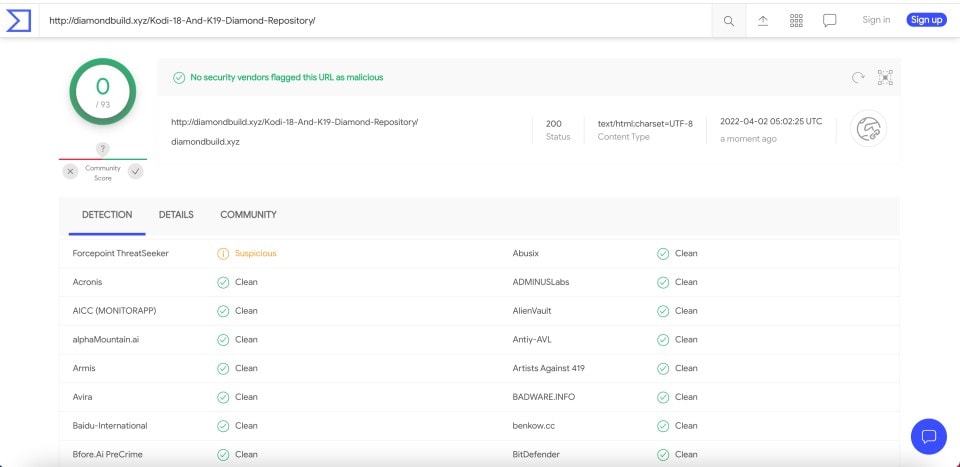Open the upload file icon

coord(763,21)
